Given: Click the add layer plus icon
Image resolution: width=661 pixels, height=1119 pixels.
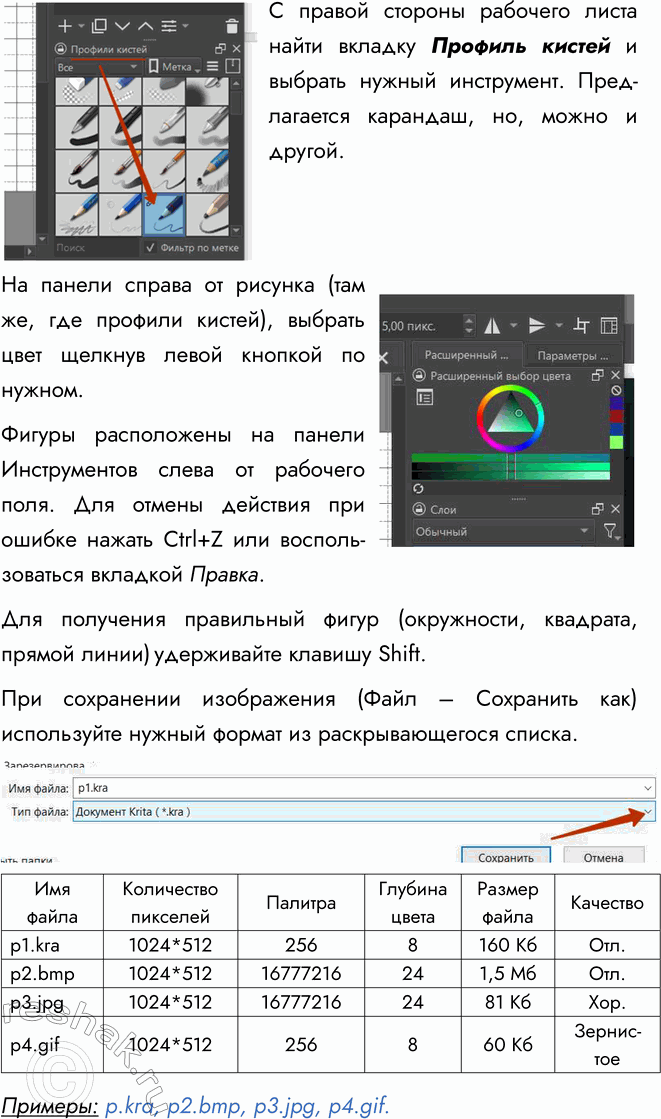Looking at the screenshot, I should pyautogui.click(x=66, y=25).
